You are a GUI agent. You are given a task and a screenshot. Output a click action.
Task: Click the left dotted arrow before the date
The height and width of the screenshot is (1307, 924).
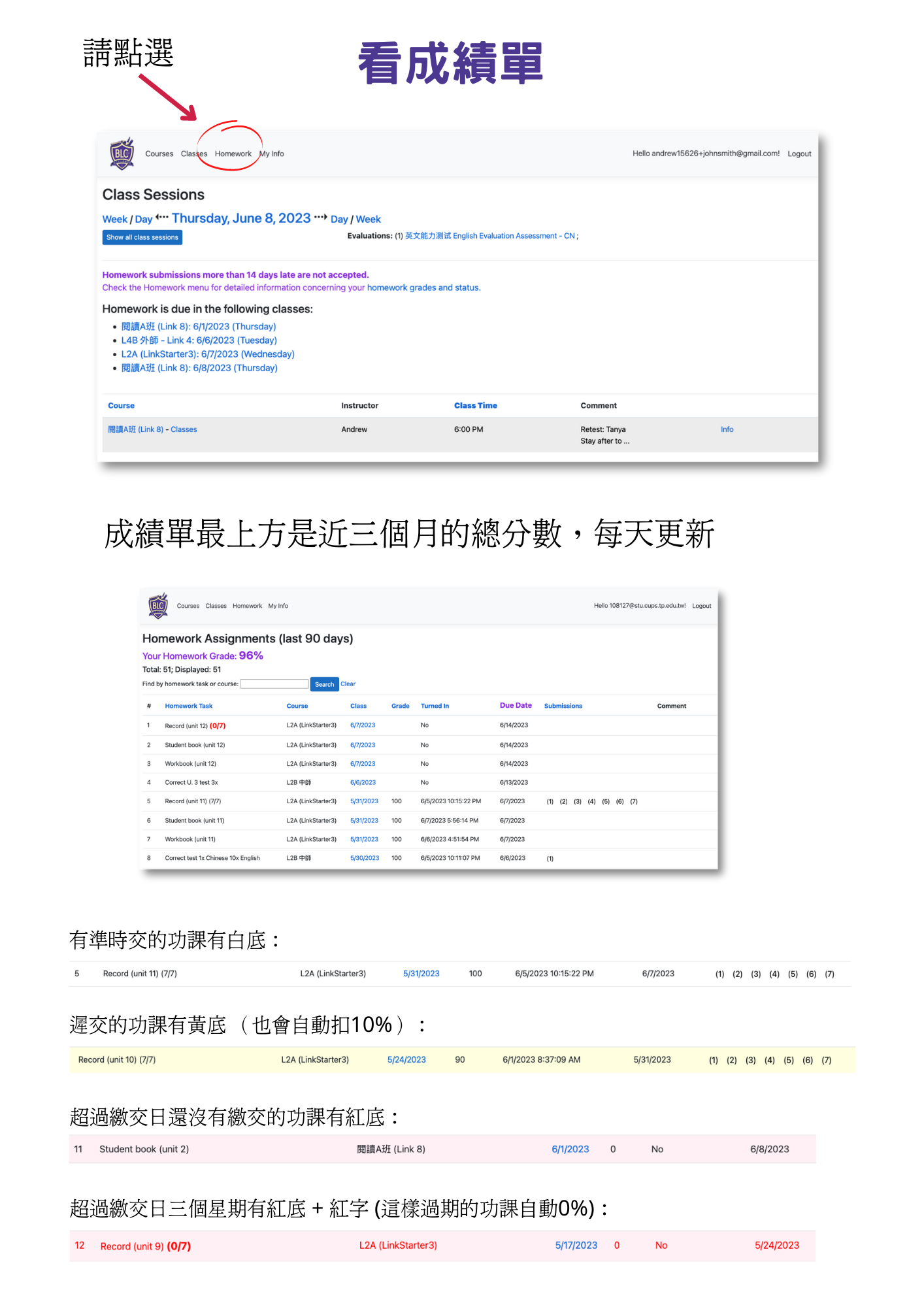(x=162, y=218)
